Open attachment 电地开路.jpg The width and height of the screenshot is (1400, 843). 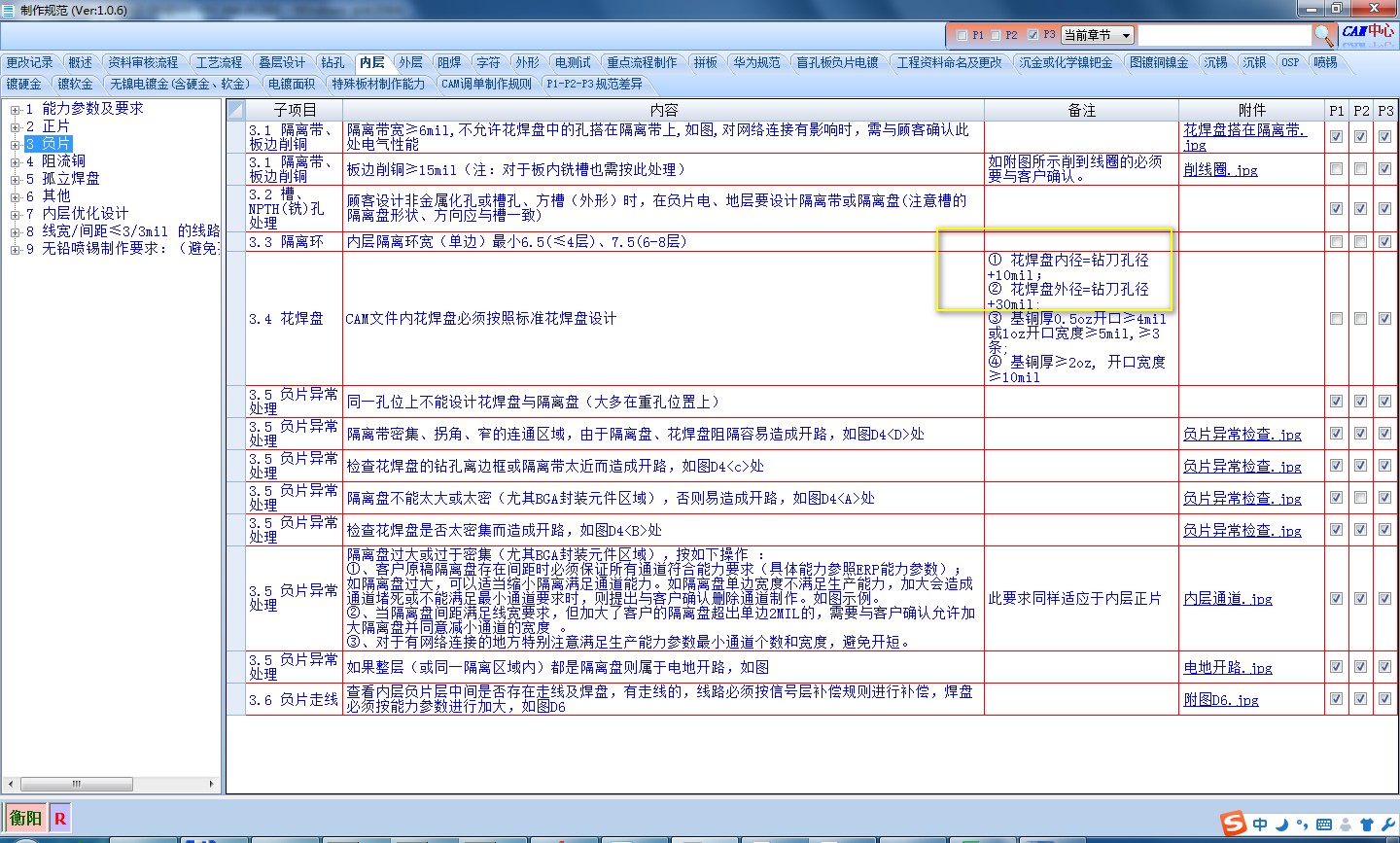pos(1228,668)
